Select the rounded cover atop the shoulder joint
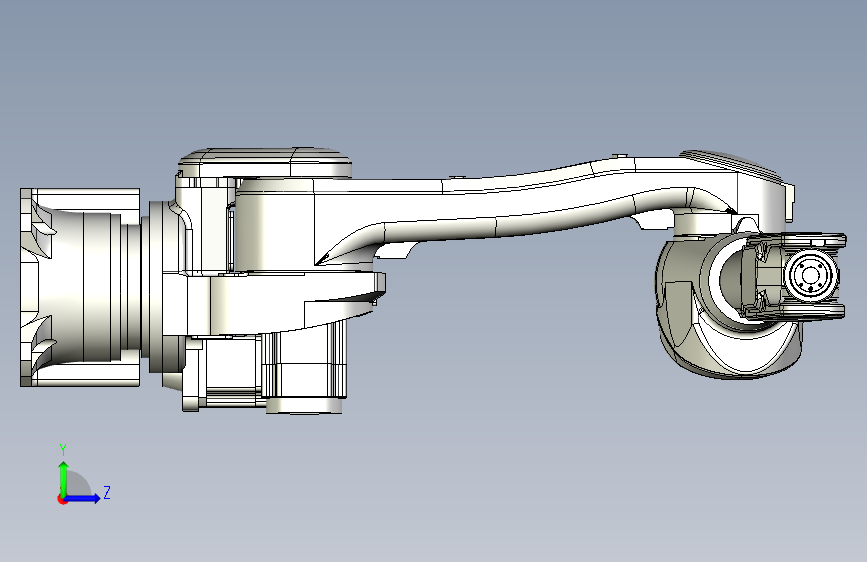The height and width of the screenshot is (562, 867). pyautogui.click(x=265, y=163)
